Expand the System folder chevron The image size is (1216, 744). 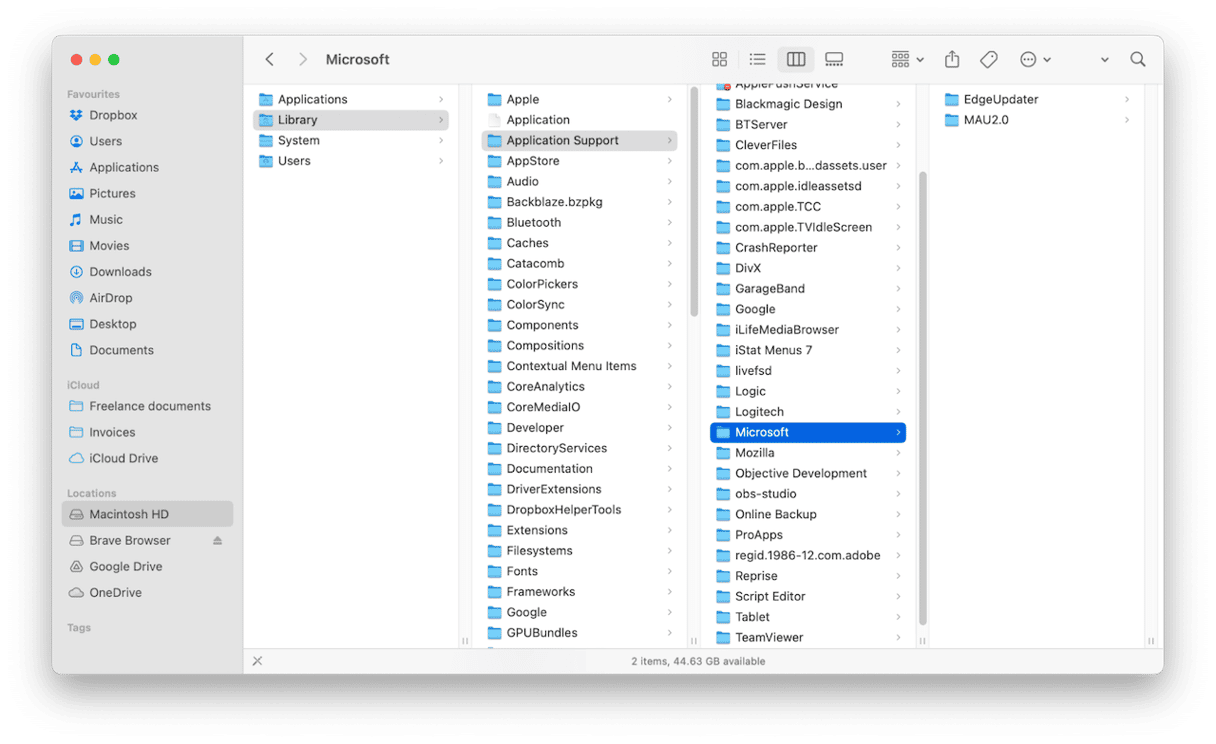[x=441, y=140]
